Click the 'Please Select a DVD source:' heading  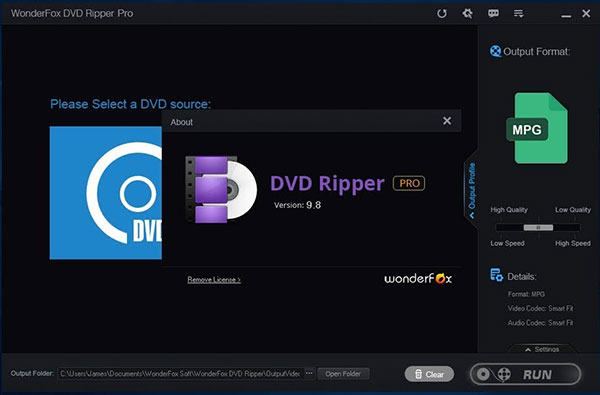click(130, 104)
